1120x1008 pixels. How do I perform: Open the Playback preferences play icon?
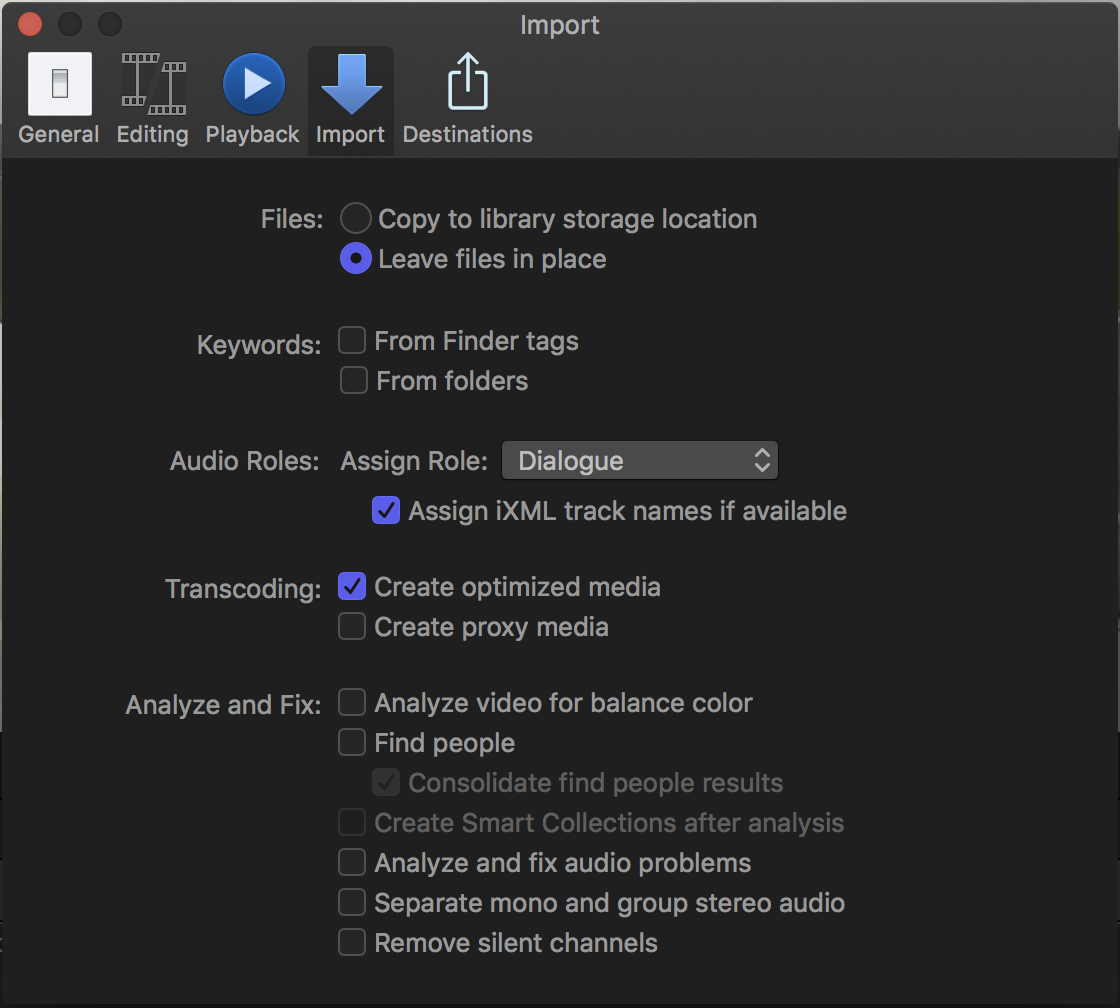point(254,84)
